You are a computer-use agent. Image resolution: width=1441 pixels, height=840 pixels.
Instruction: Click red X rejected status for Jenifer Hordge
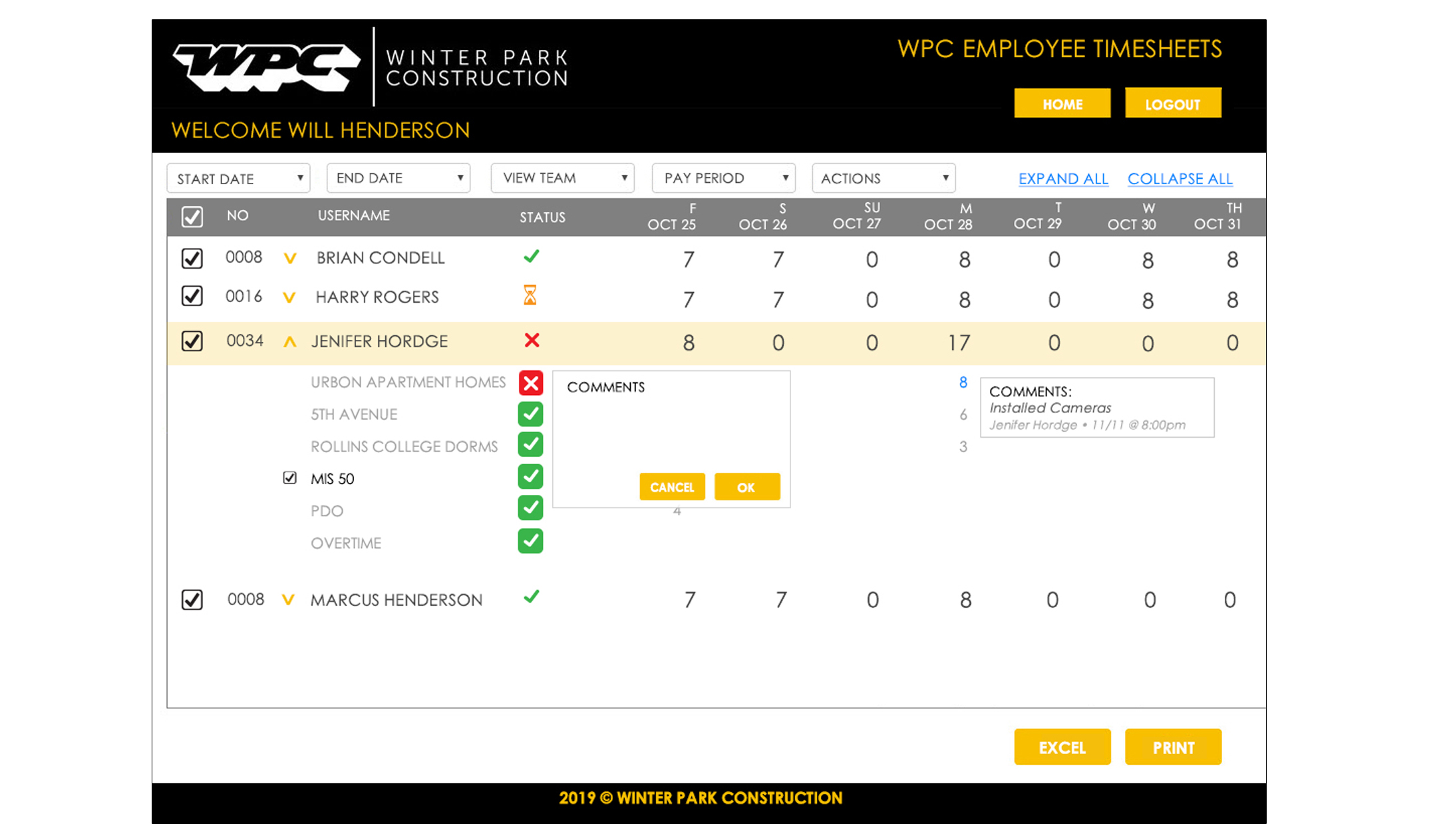[532, 341]
